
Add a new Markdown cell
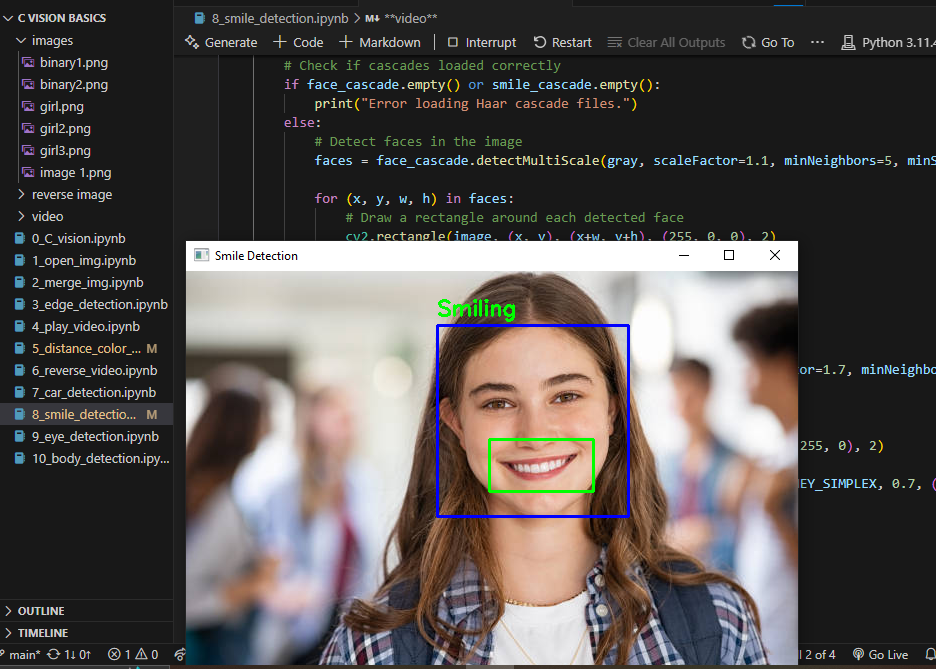380,42
